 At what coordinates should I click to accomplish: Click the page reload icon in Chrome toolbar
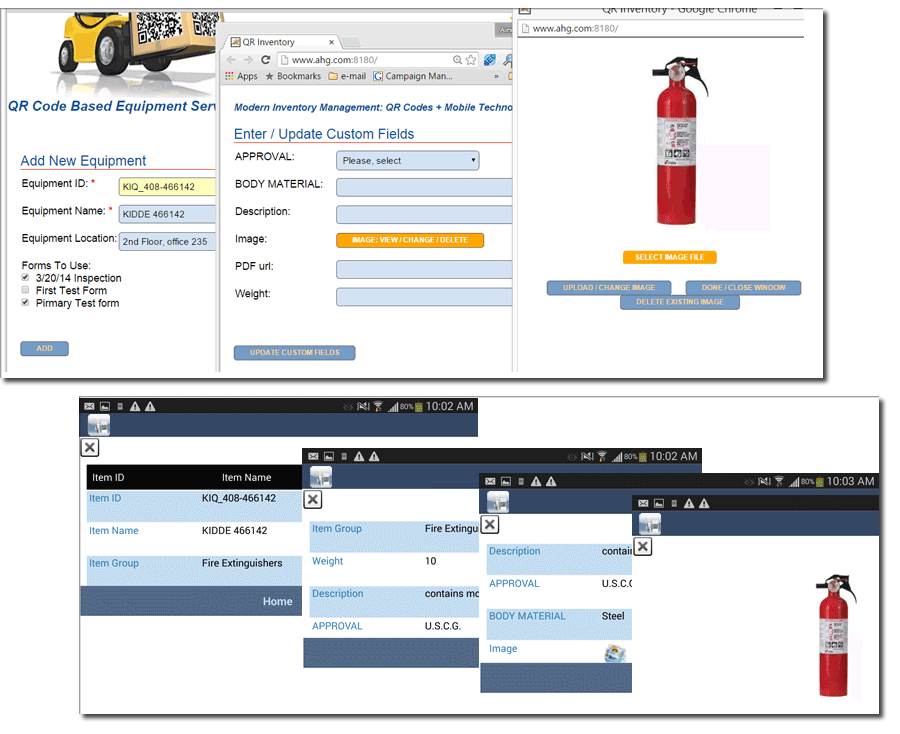265,59
